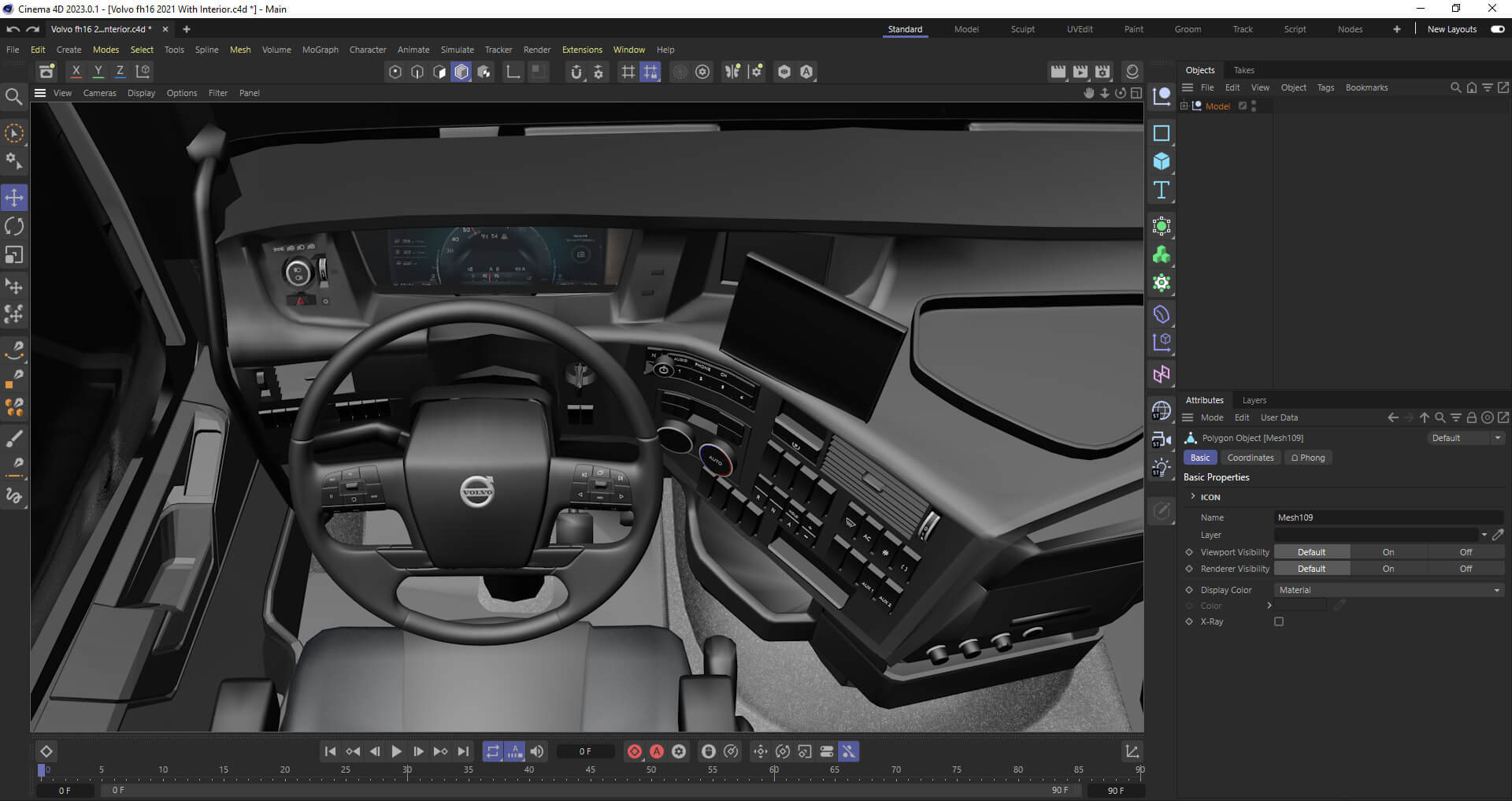Open the MoGraph menu
Viewport: 1512px width, 801px height.
tap(320, 50)
